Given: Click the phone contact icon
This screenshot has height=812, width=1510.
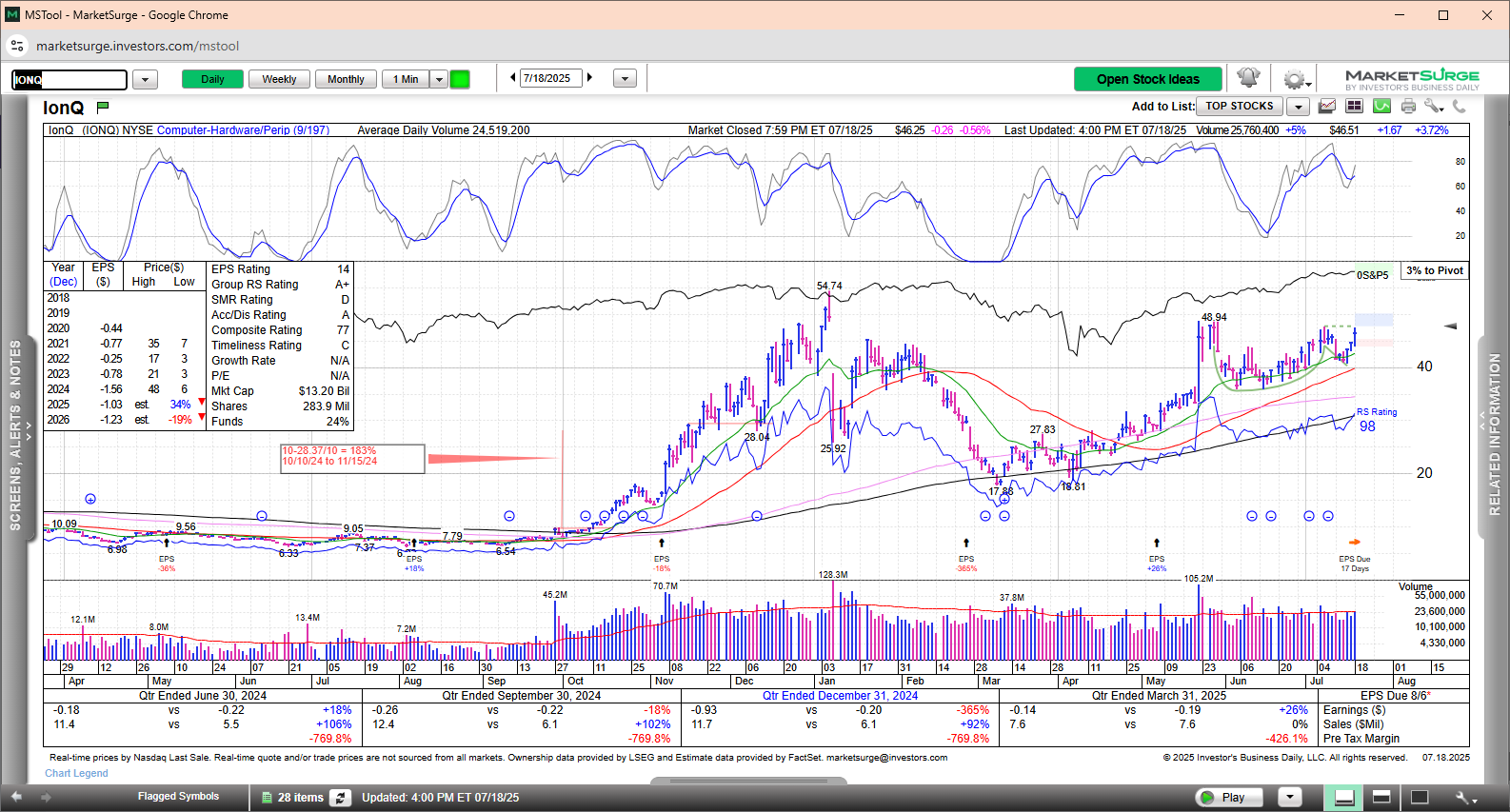Looking at the screenshot, I should tap(1459, 107).
